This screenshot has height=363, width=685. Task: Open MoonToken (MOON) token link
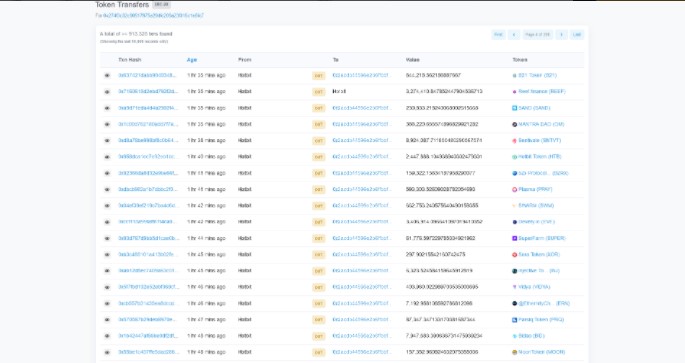pos(542,352)
